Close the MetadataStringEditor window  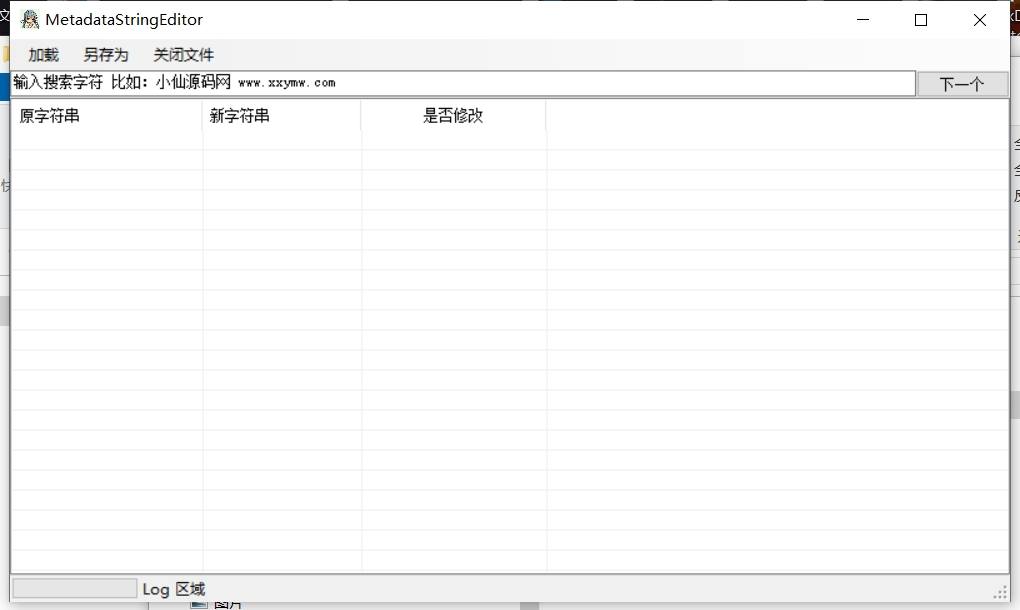pos(980,20)
